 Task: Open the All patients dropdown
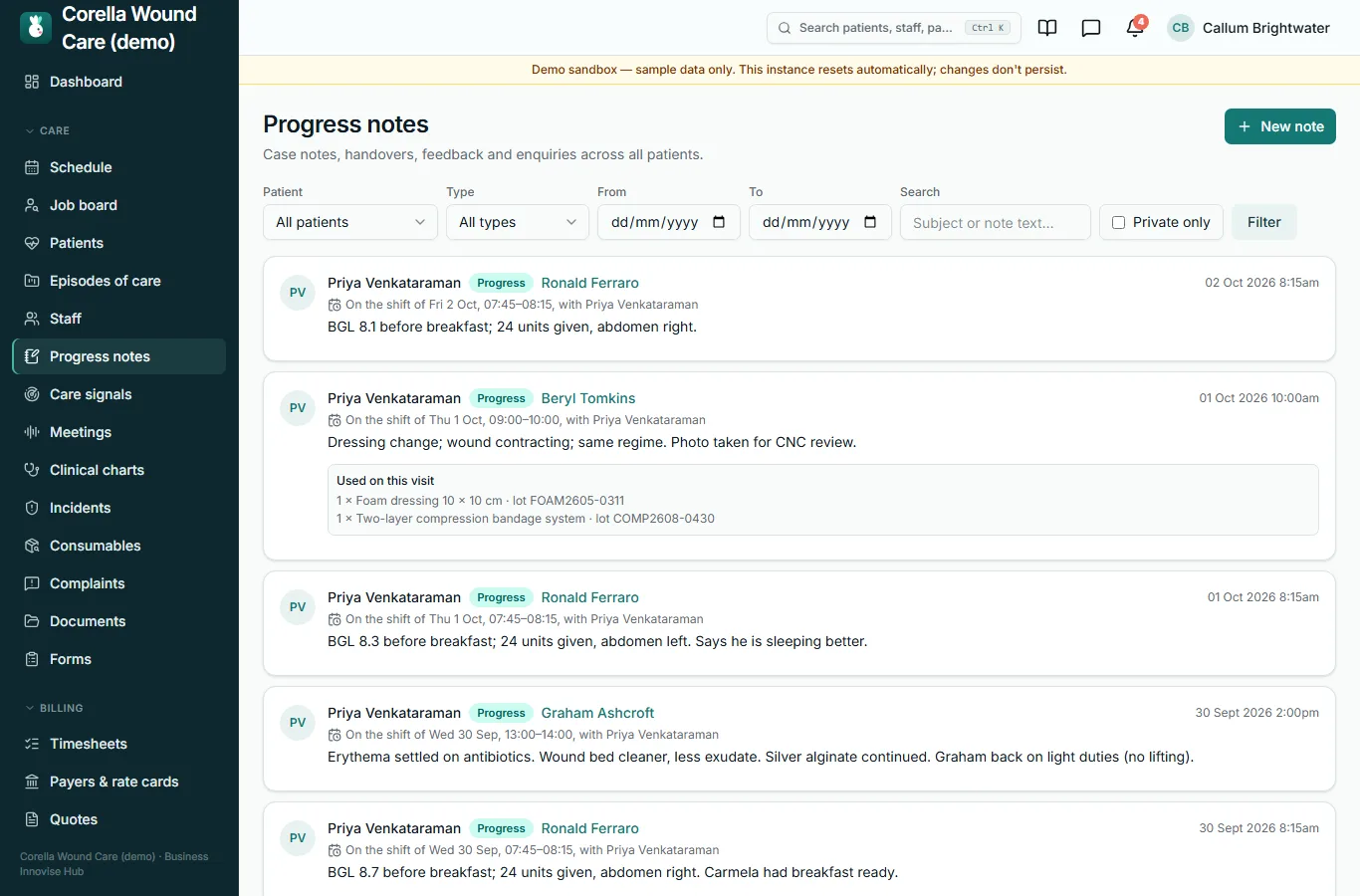click(x=350, y=222)
